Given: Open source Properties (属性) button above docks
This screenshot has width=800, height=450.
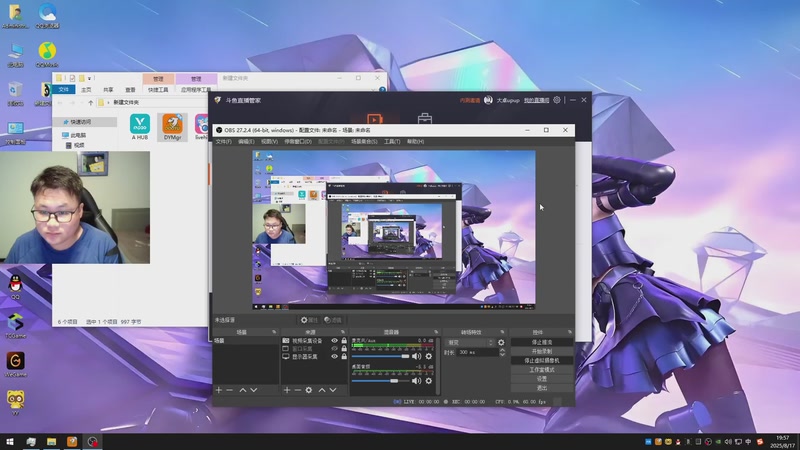Looking at the screenshot, I should pyautogui.click(x=309, y=320).
